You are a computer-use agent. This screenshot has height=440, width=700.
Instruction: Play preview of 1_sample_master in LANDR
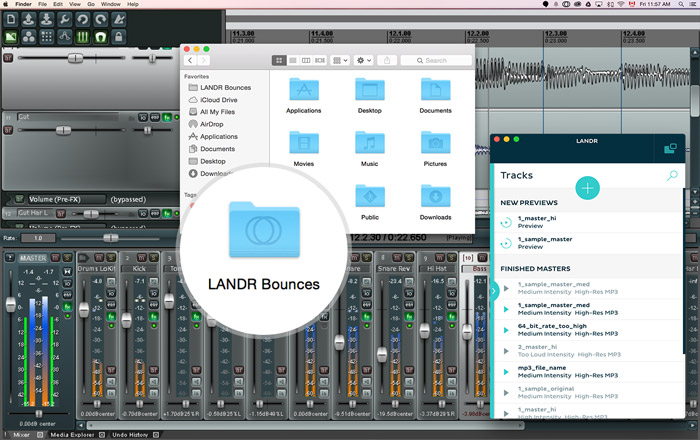point(506,243)
